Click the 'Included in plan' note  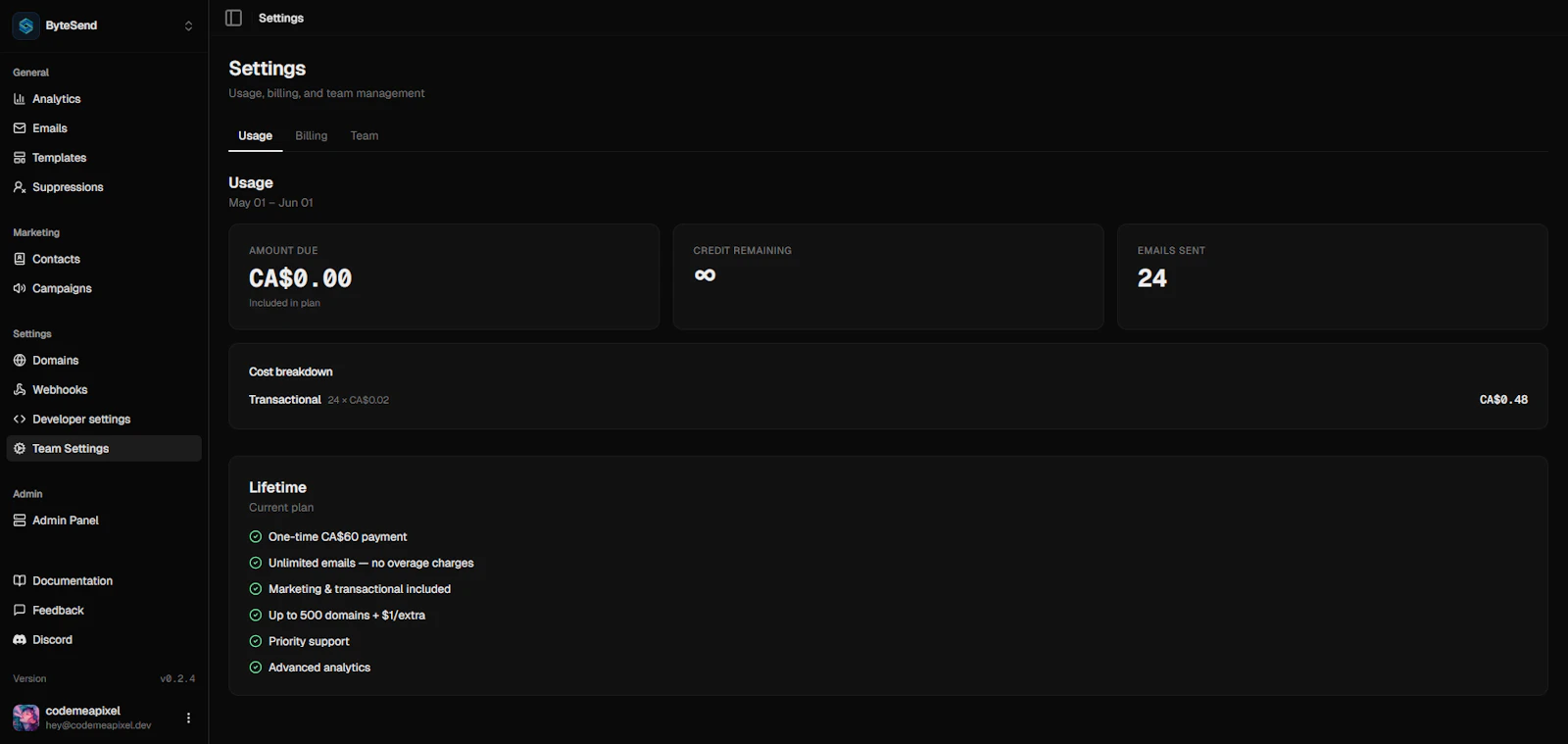284,303
